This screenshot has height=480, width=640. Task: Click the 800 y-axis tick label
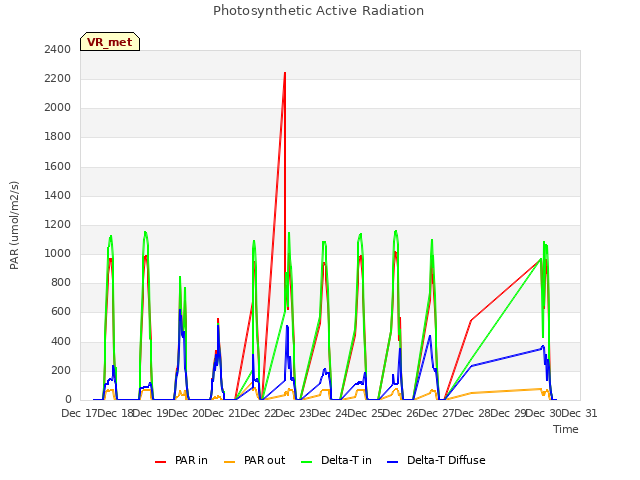(x=61, y=282)
